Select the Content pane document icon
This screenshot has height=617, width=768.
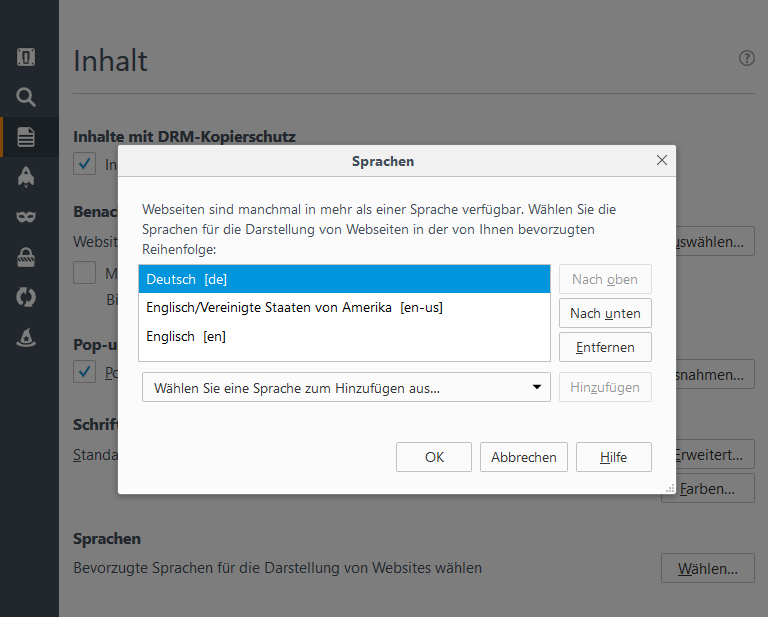pos(26,137)
